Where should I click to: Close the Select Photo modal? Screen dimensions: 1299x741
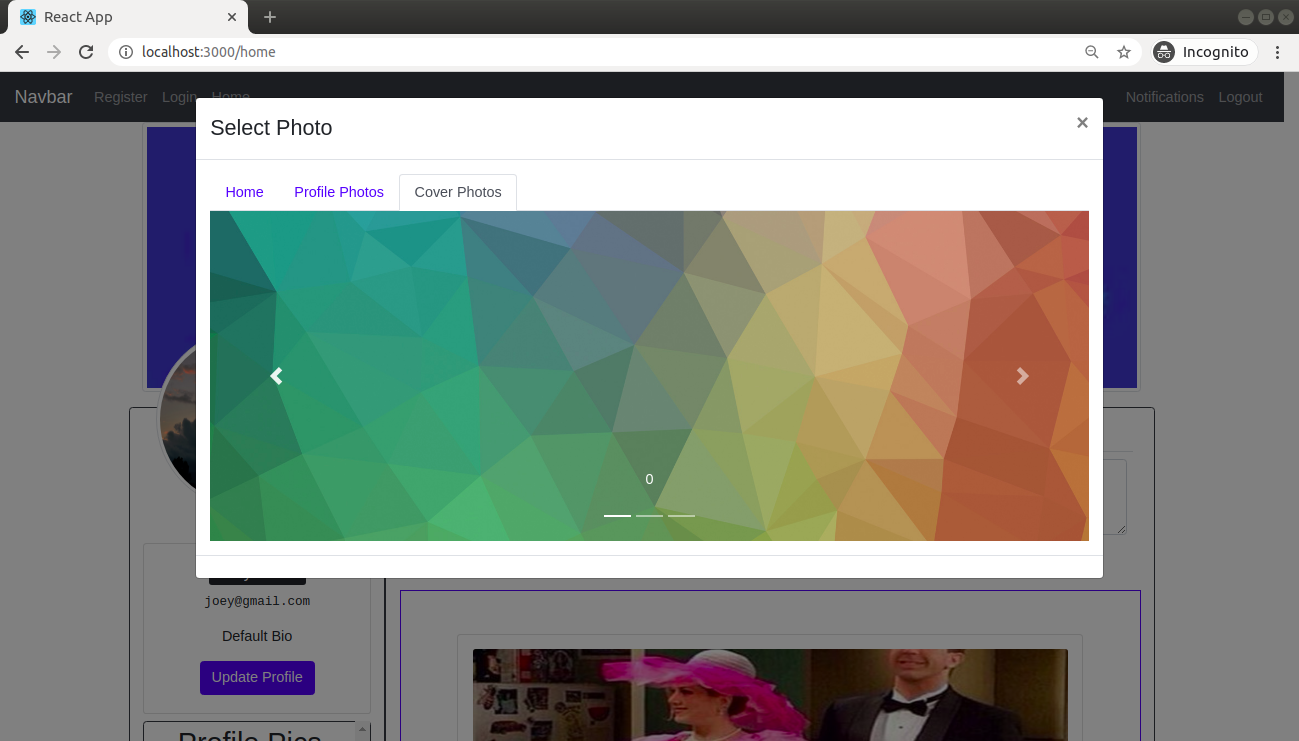[x=1082, y=123]
